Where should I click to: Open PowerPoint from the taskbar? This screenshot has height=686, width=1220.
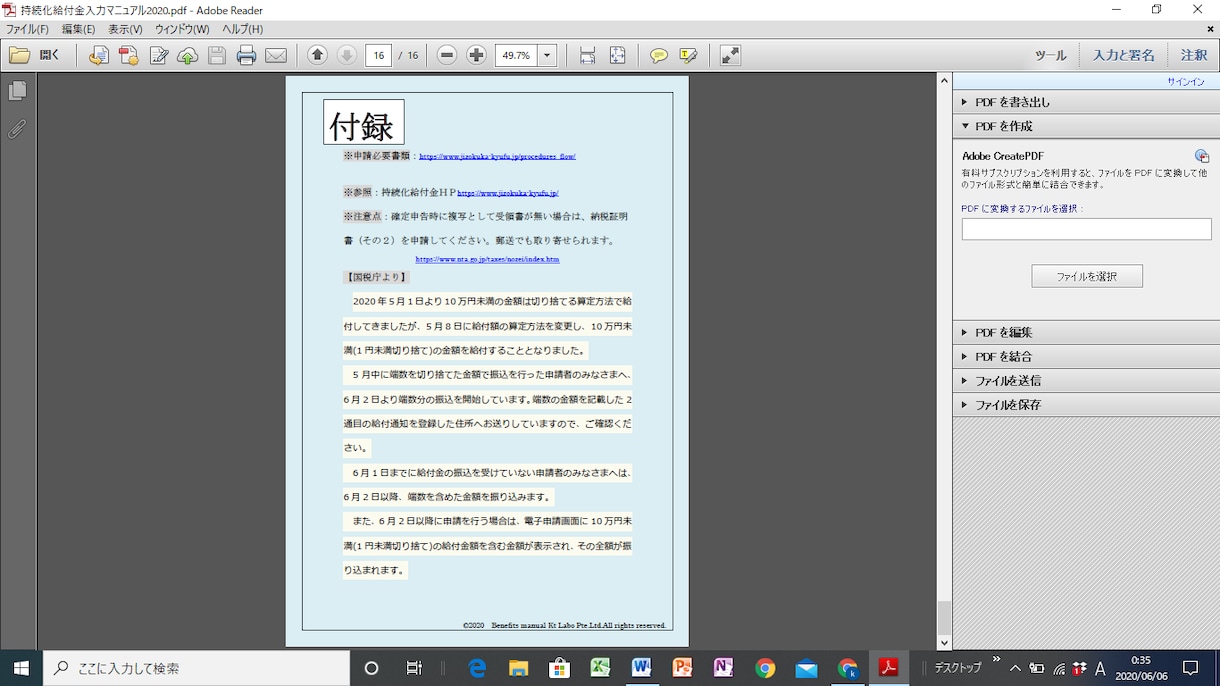(x=683, y=668)
